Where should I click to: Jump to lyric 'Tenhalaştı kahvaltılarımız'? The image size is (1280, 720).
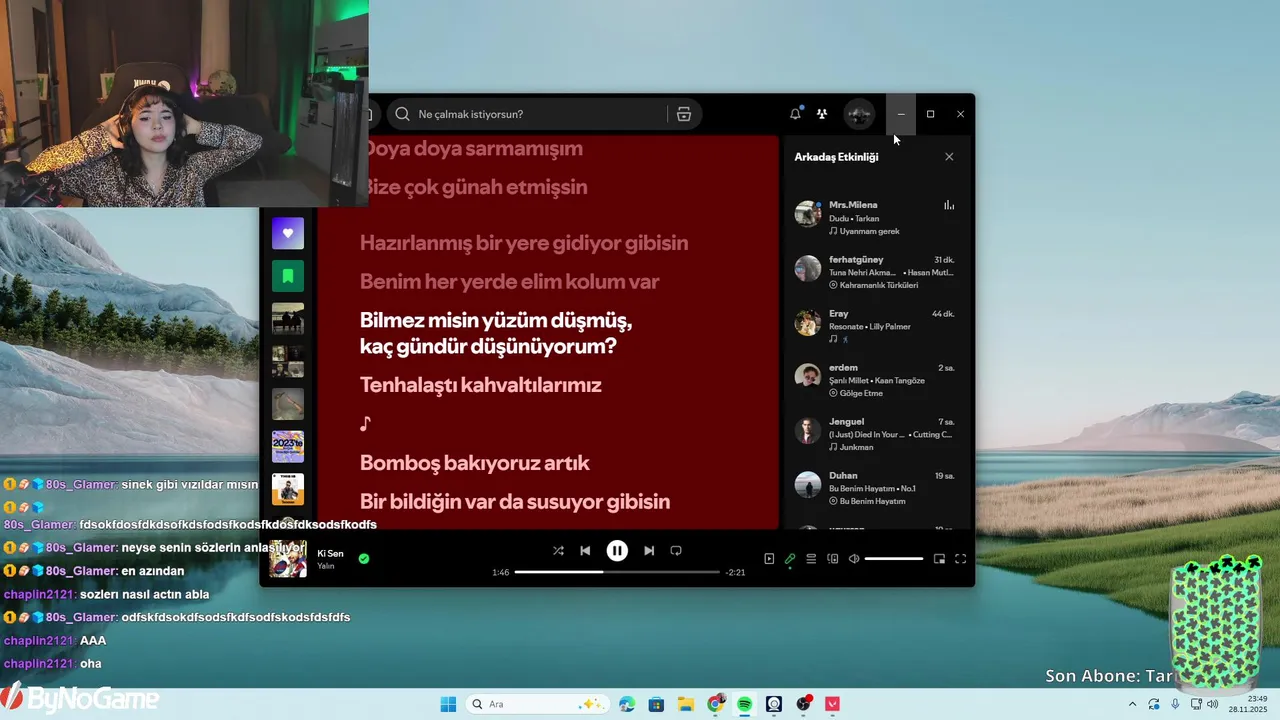coord(481,385)
